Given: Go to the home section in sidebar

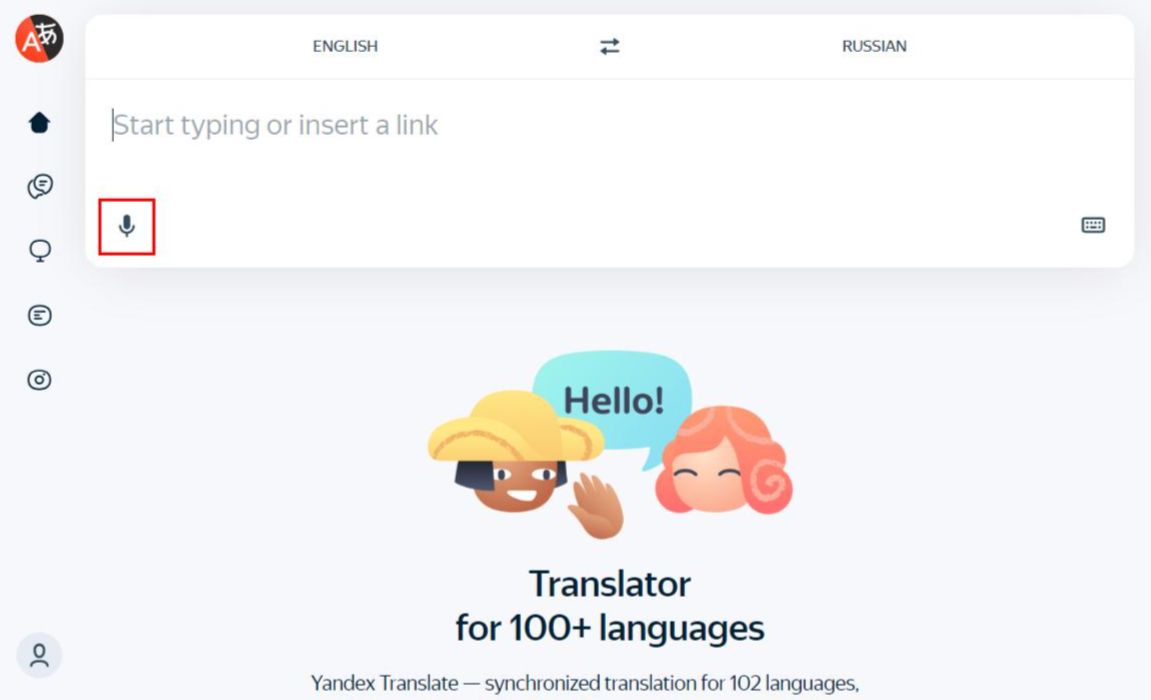Looking at the screenshot, I should (40, 123).
